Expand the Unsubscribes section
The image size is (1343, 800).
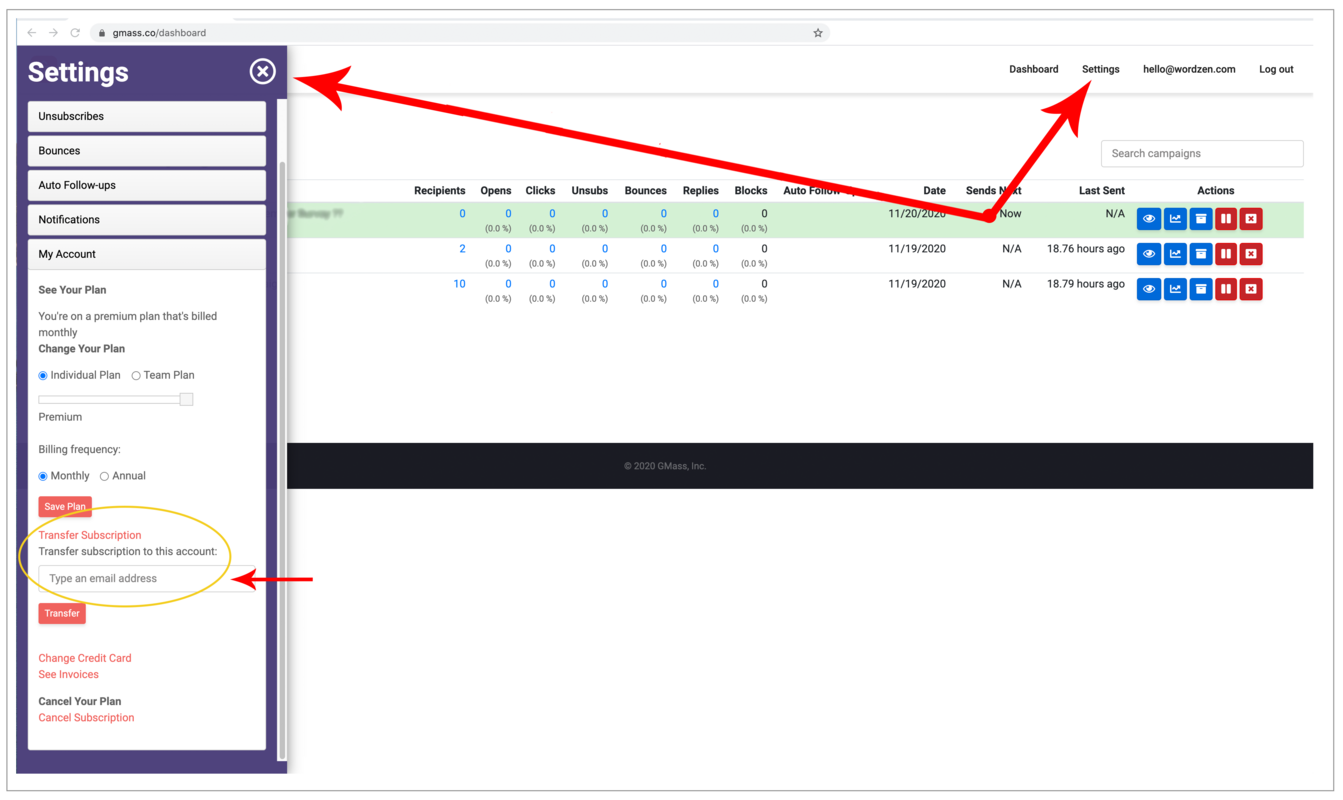coord(146,115)
